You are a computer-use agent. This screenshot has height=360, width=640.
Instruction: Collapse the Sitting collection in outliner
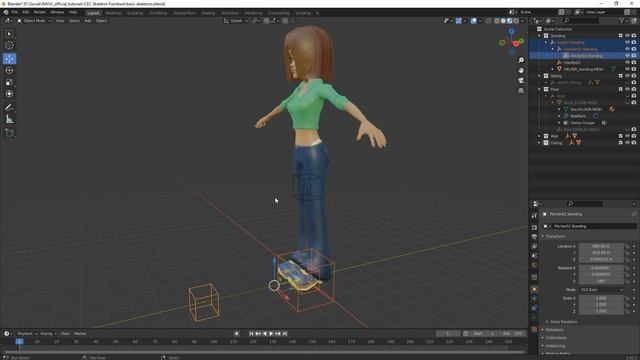point(540,76)
